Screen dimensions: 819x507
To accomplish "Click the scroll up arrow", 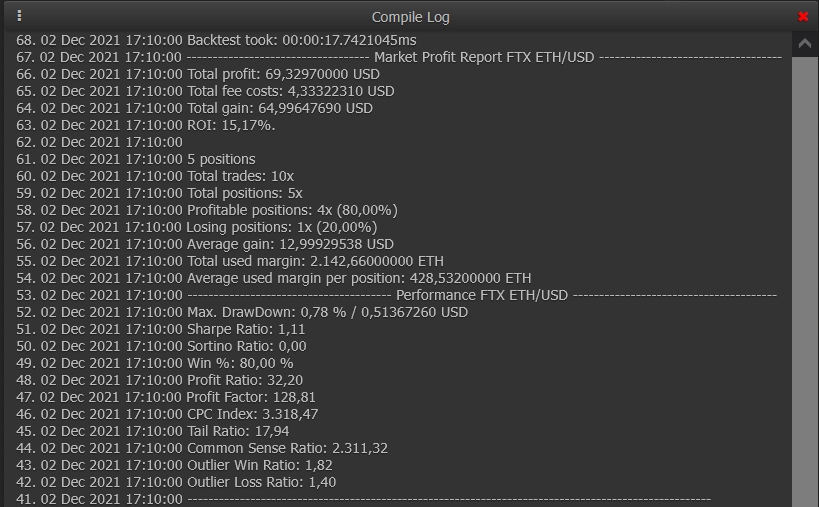I will [x=804, y=44].
